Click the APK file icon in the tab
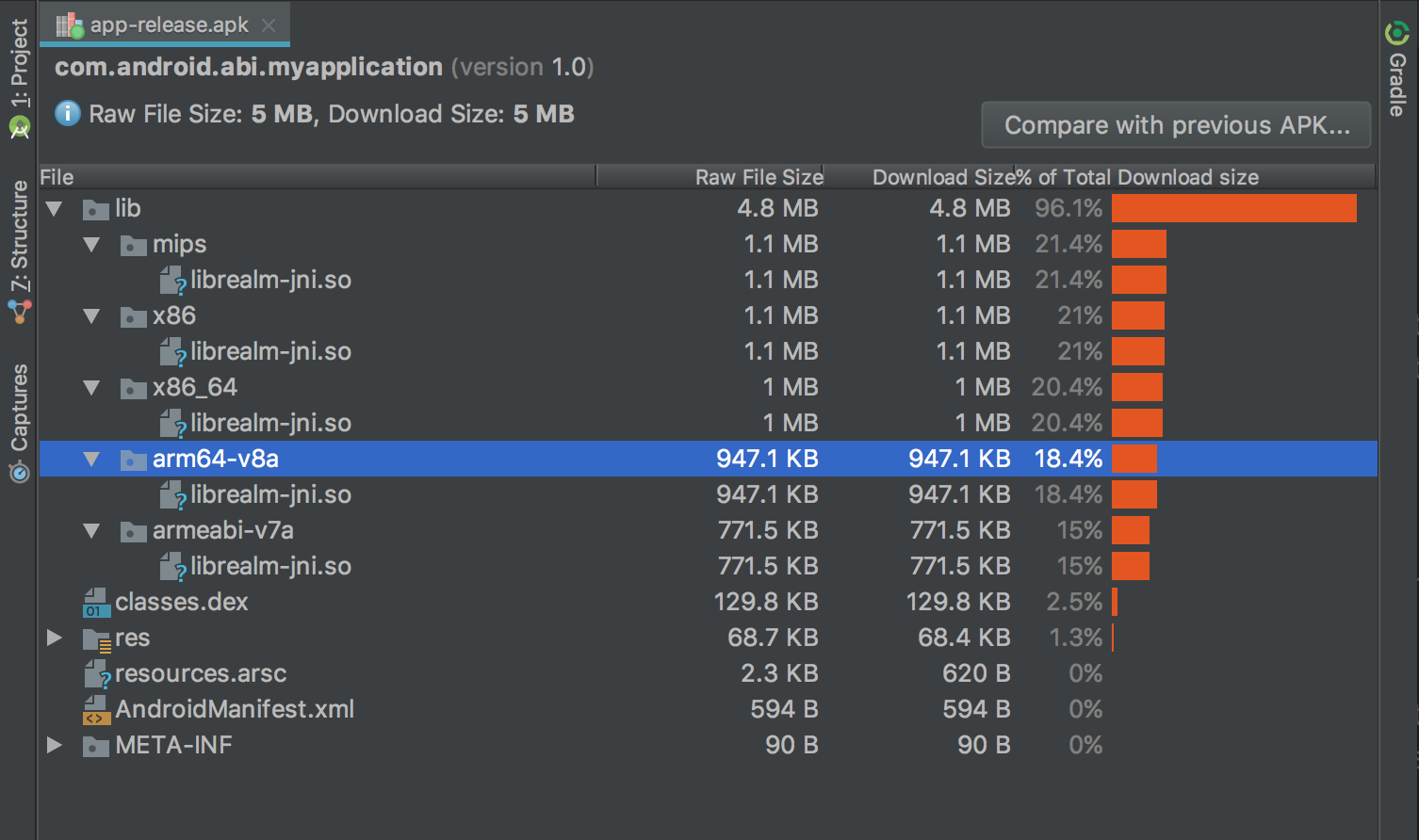1419x840 pixels. 70,25
